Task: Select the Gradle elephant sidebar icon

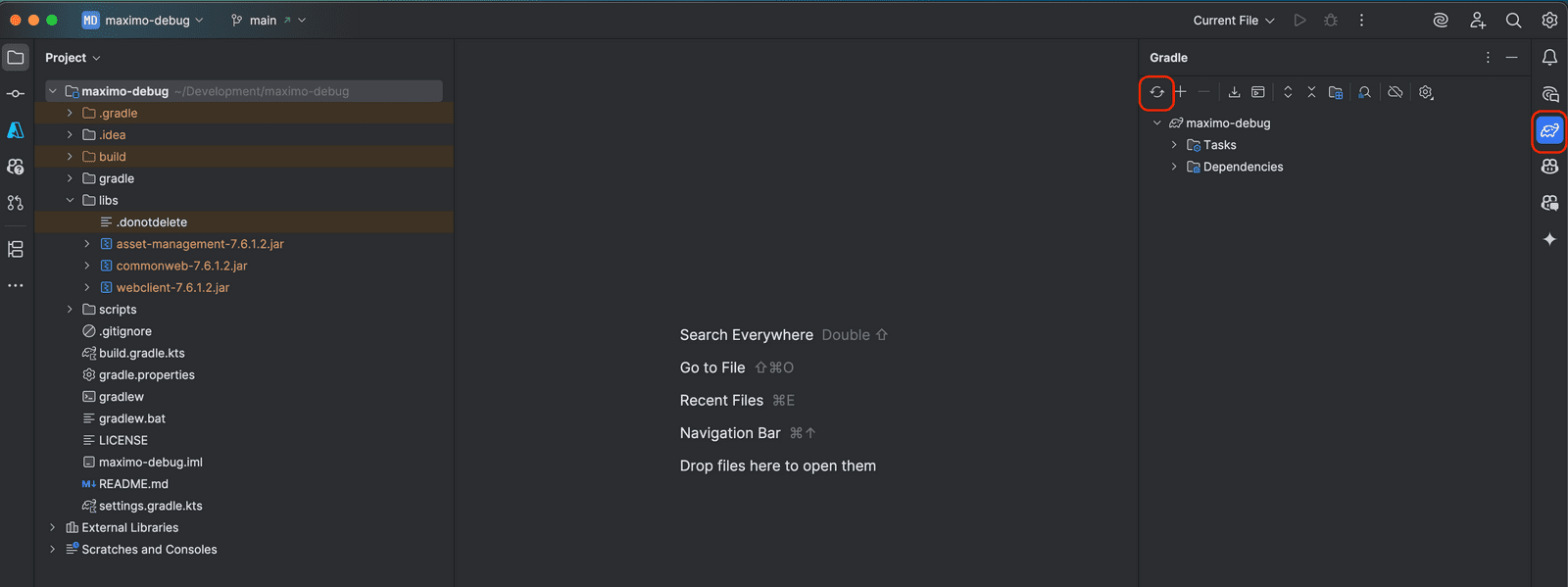Action: coord(1549,130)
